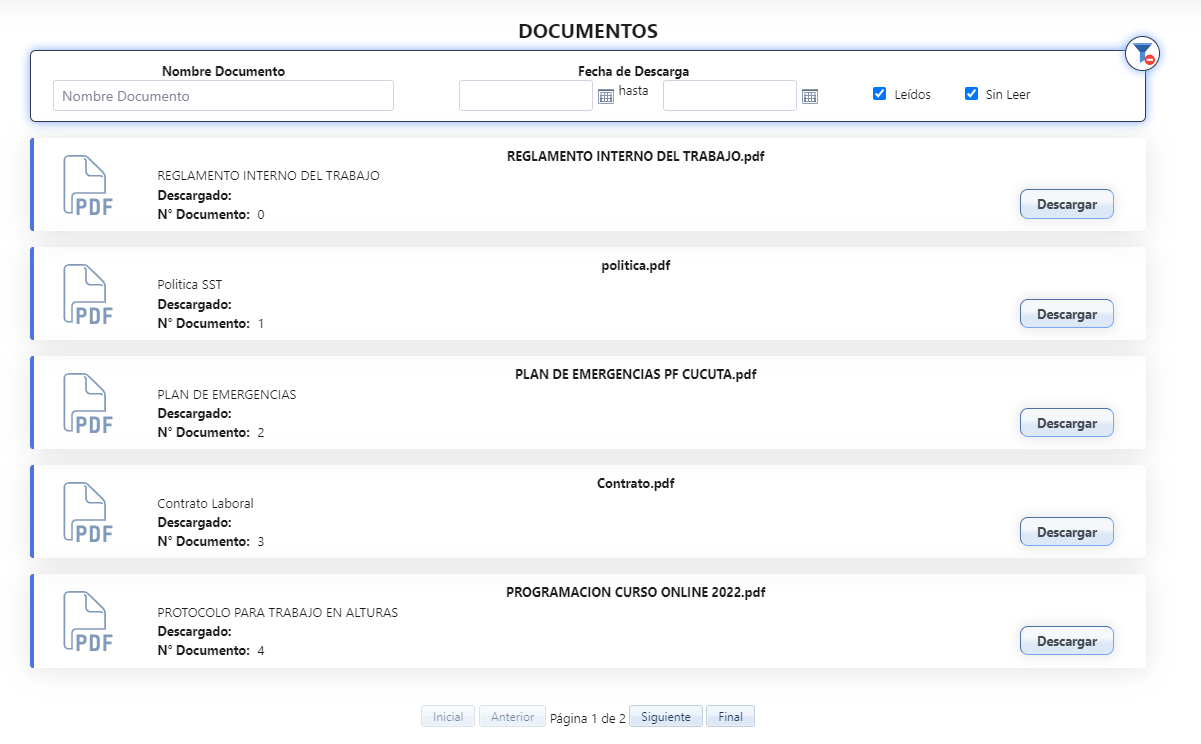The height and width of the screenshot is (744, 1201).
Task: Open the end date calendar picker
Action: [x=810, y=96]
